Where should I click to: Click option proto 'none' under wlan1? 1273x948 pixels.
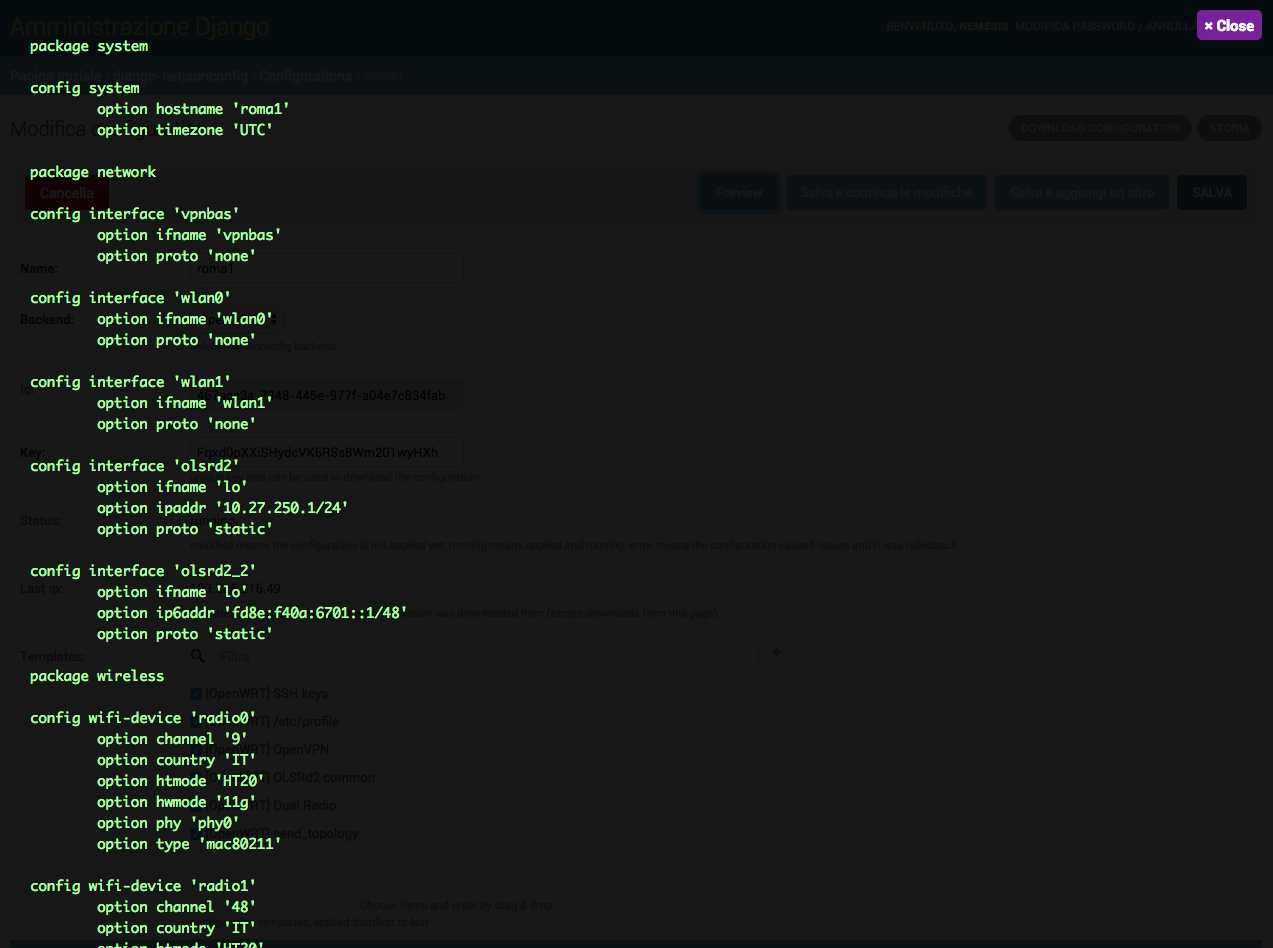point(177,424)
